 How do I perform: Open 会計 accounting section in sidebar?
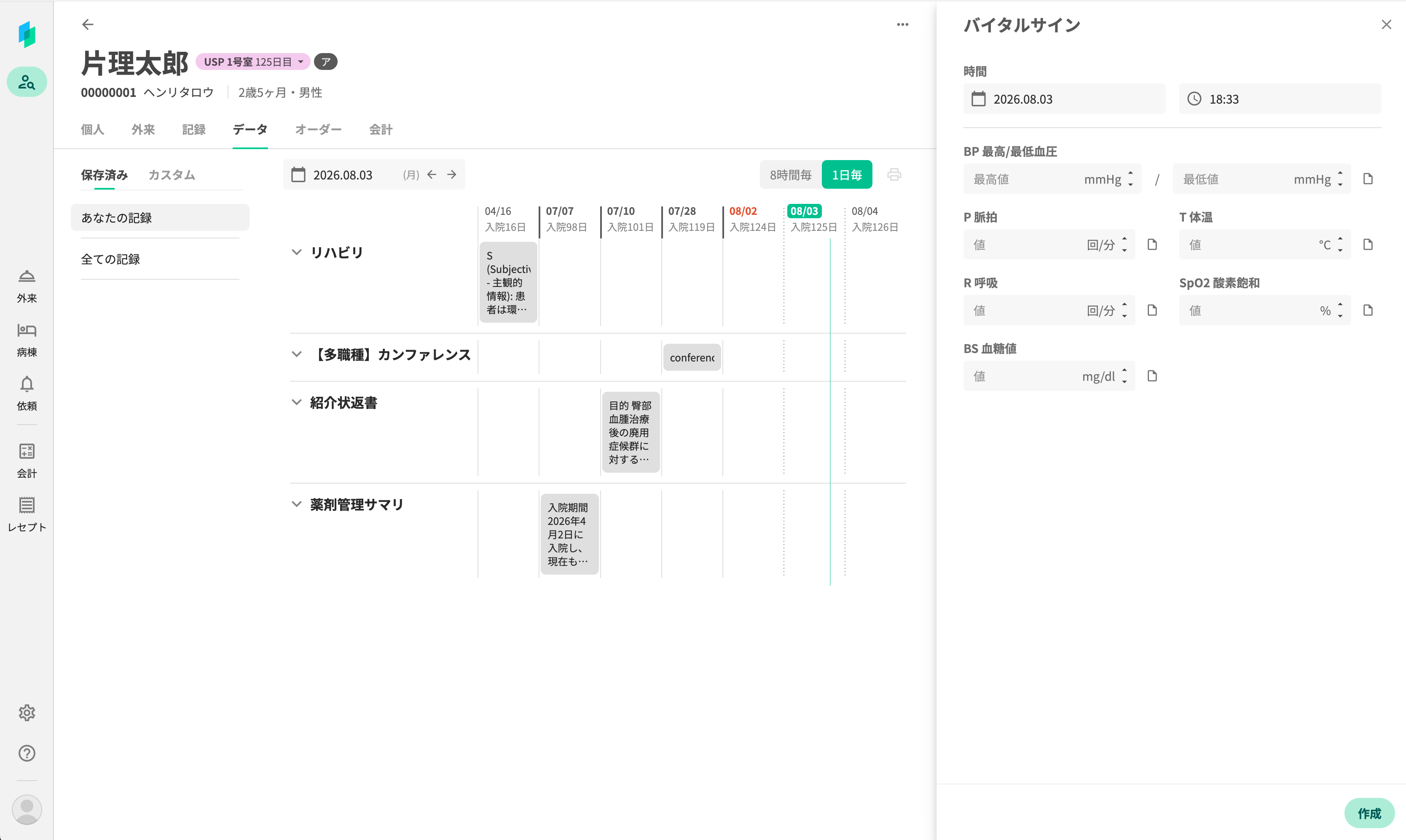[x=27, y=461]
